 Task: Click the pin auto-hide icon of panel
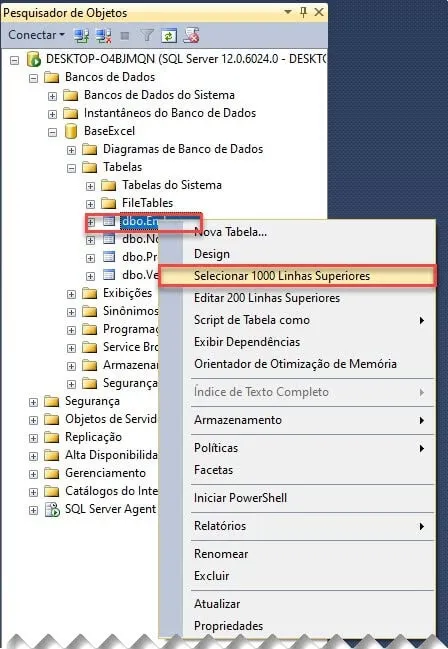303,12
